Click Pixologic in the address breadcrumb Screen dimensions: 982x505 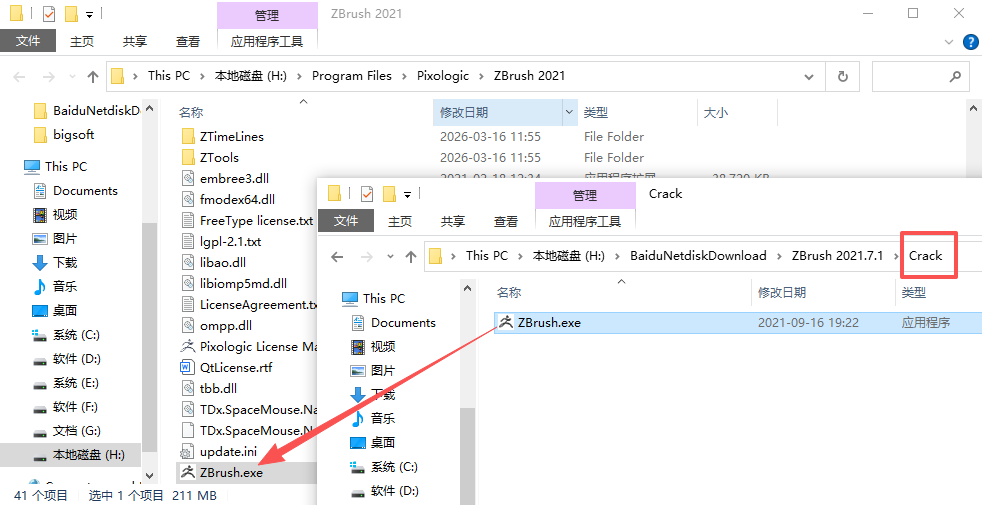[443, 76]
